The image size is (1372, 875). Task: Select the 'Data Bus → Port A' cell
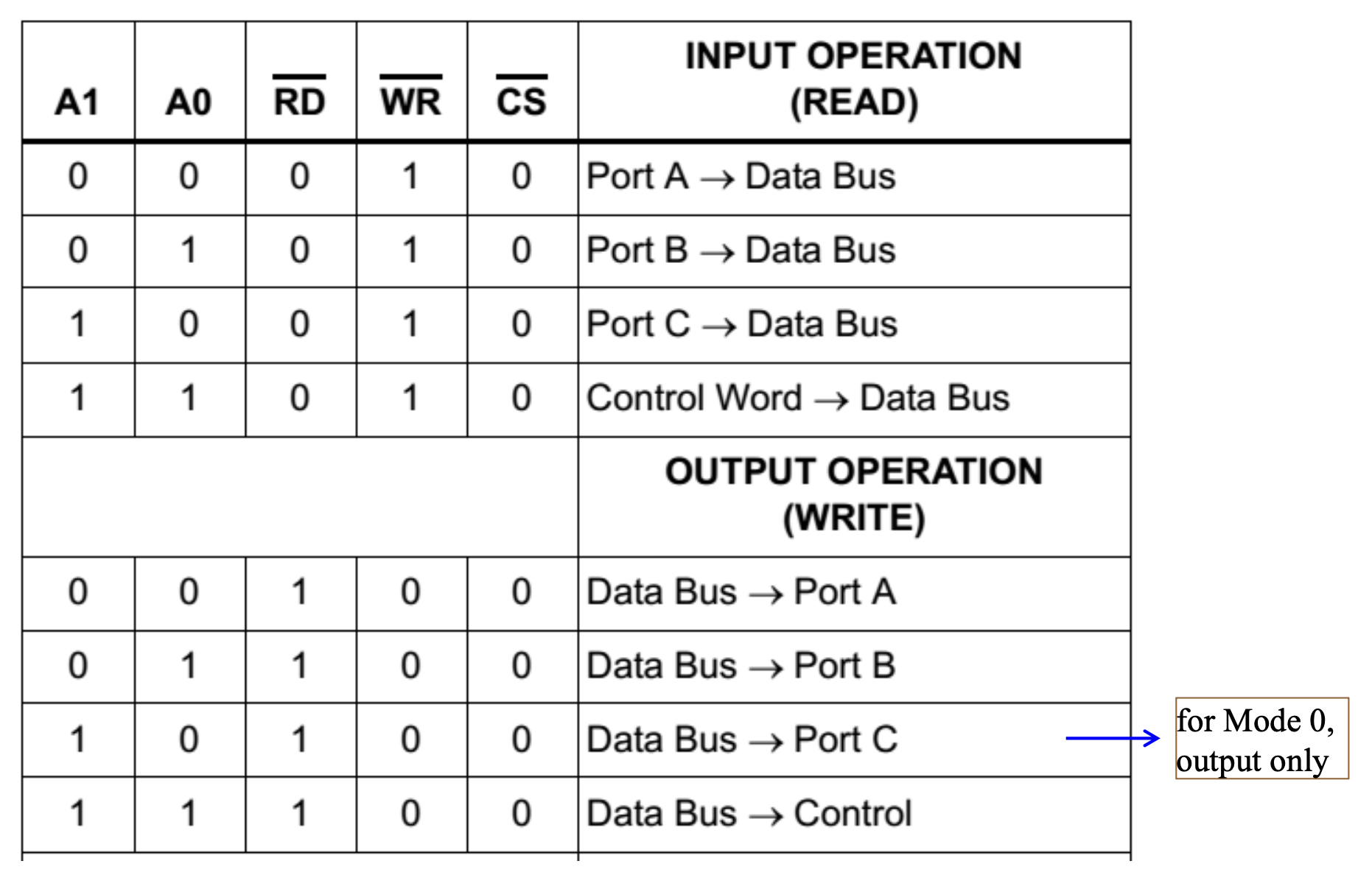pyautogui.click(x=741, y=592)
